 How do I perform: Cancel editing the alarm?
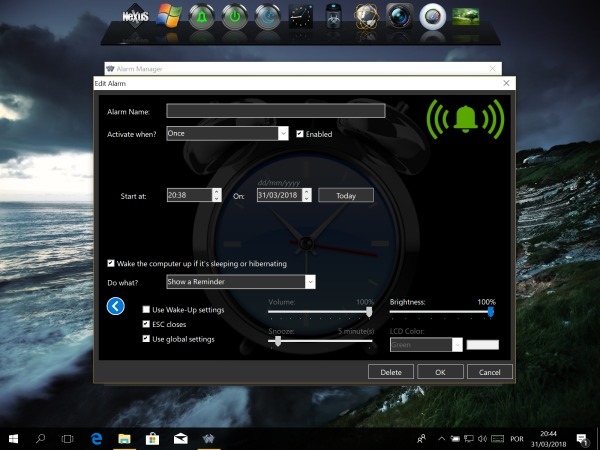pos(490,371)
